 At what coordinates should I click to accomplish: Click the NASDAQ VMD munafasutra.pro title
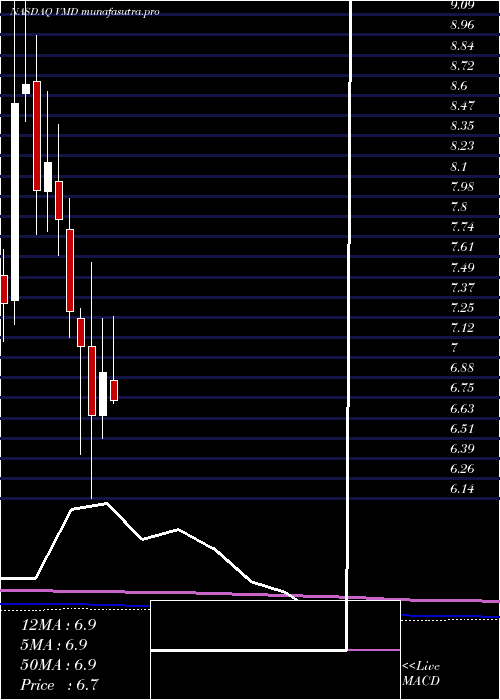pos(85,12)
